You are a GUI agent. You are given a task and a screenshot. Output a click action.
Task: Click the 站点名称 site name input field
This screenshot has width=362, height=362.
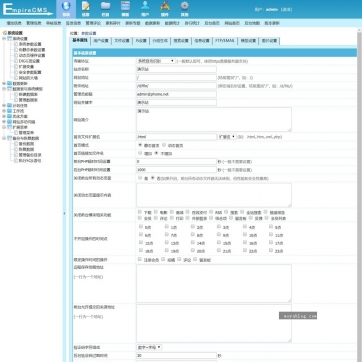pos(176,69)
